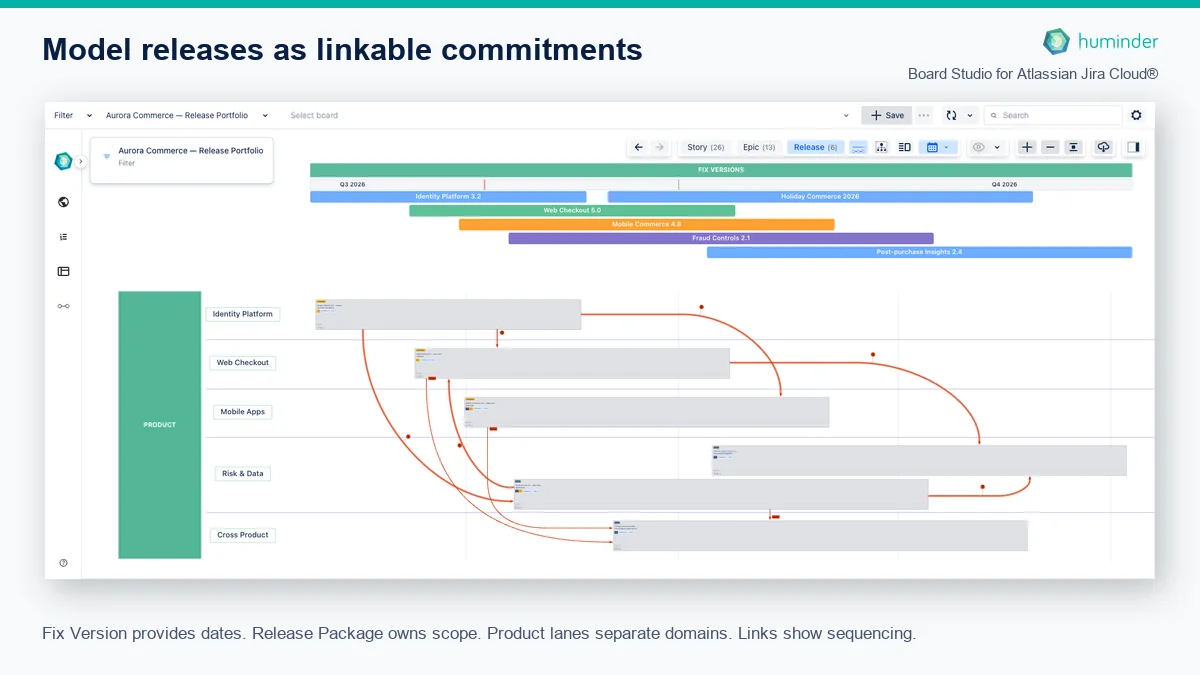Select the Identity Platform 3.2 version bar

click(x=448, y=197)
